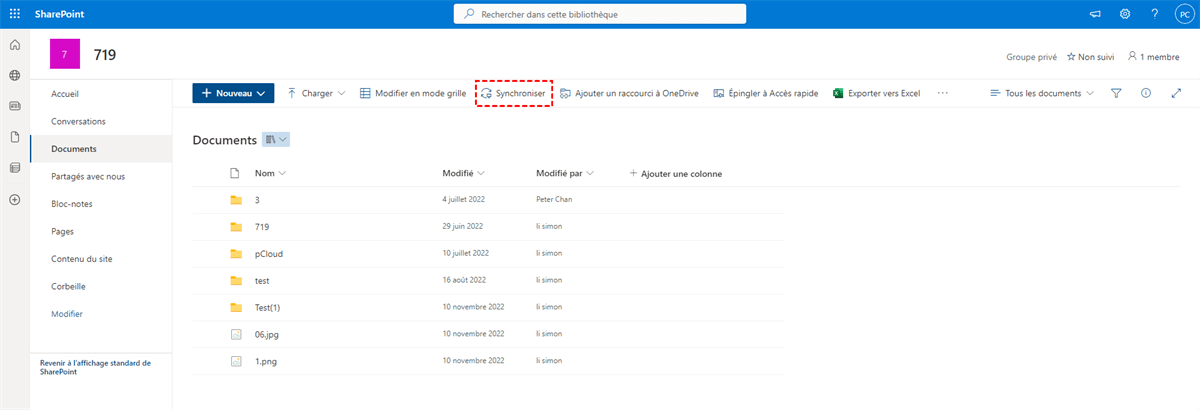Open the folder named 719
Image resolution: width=1200 pixels, height=410 pixels.
click(262, 227)
